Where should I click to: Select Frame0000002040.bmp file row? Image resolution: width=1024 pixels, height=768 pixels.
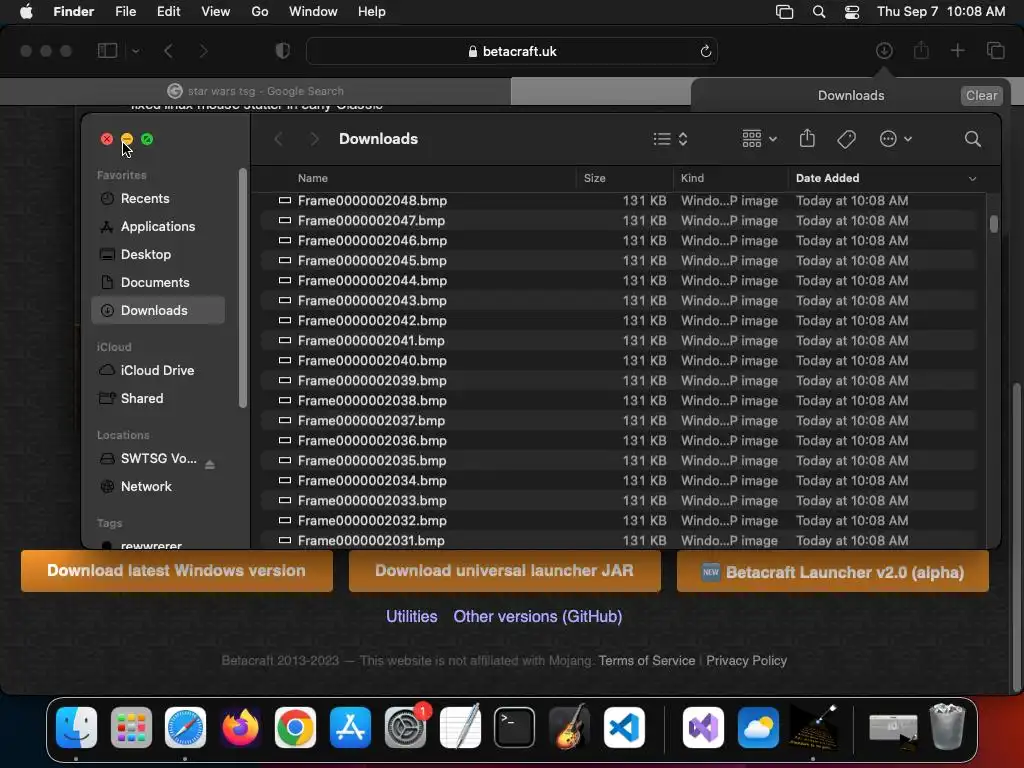(620, 360)
